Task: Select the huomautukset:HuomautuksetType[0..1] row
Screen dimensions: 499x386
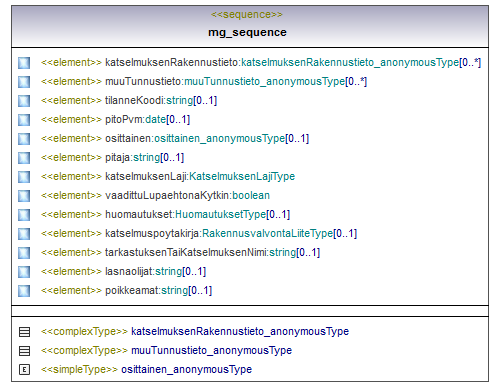Action: pyautogui.click(x=165, y=215)
